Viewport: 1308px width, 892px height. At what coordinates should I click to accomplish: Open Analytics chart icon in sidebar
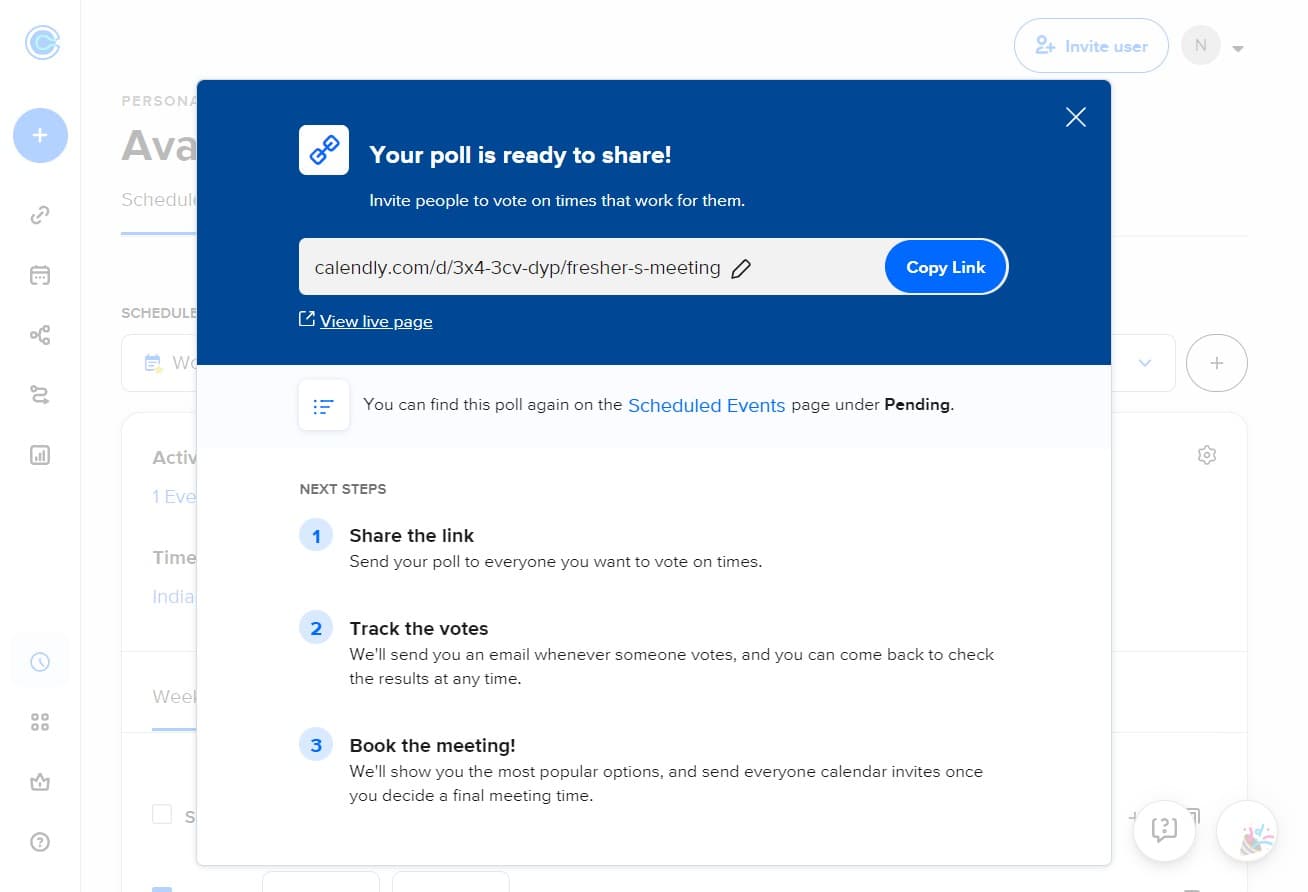click(x=40, y=455)
